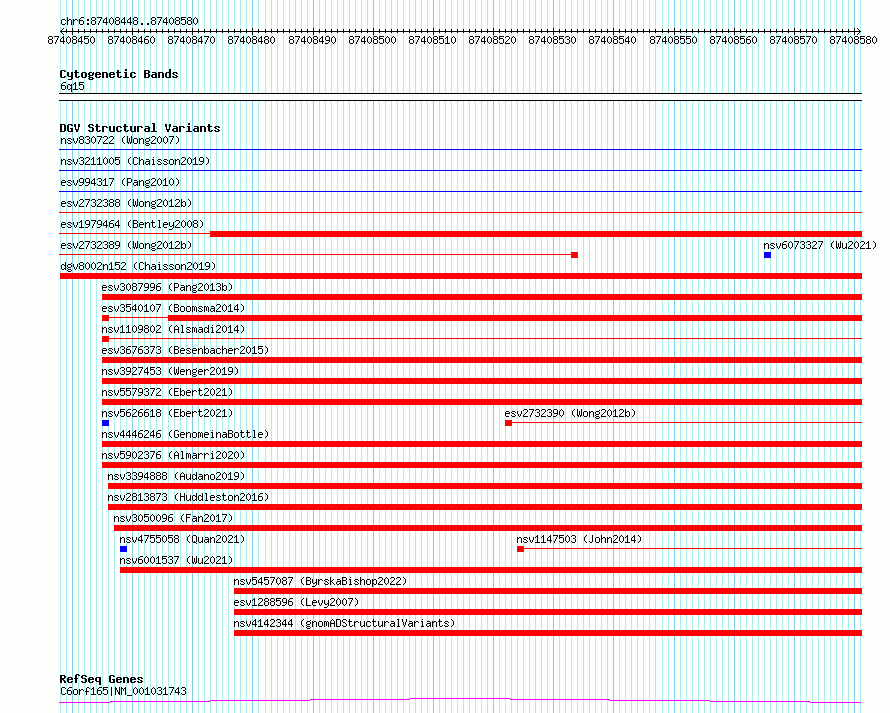Click the thick red dgv8002n152 variant bar
Image resolution: width=890 pixels, height=713 pixels.
point(461,276)
